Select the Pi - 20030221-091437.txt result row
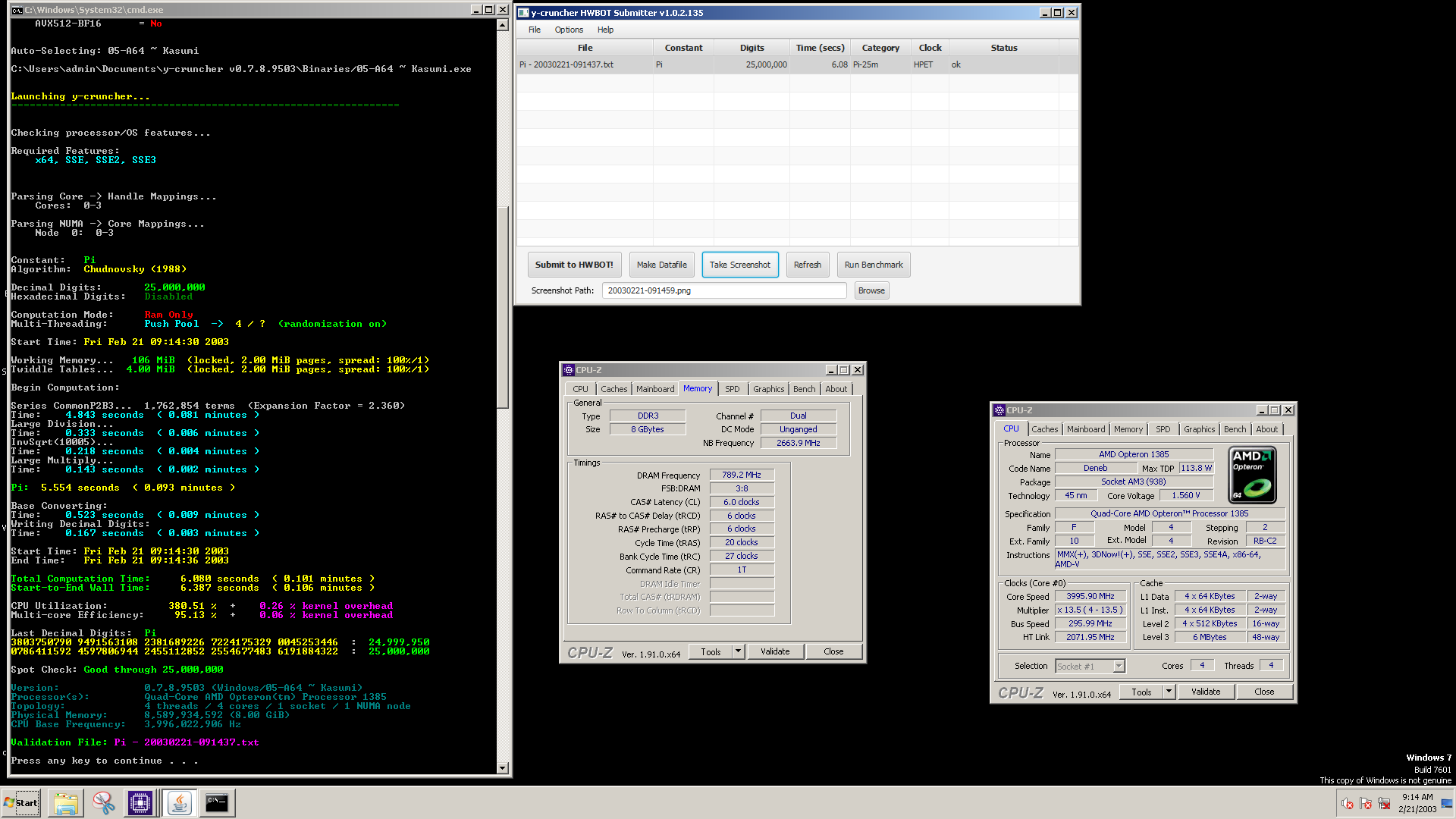Image resolution: width=1456 pixels, height=819 pixels. (x=798, y=64)
